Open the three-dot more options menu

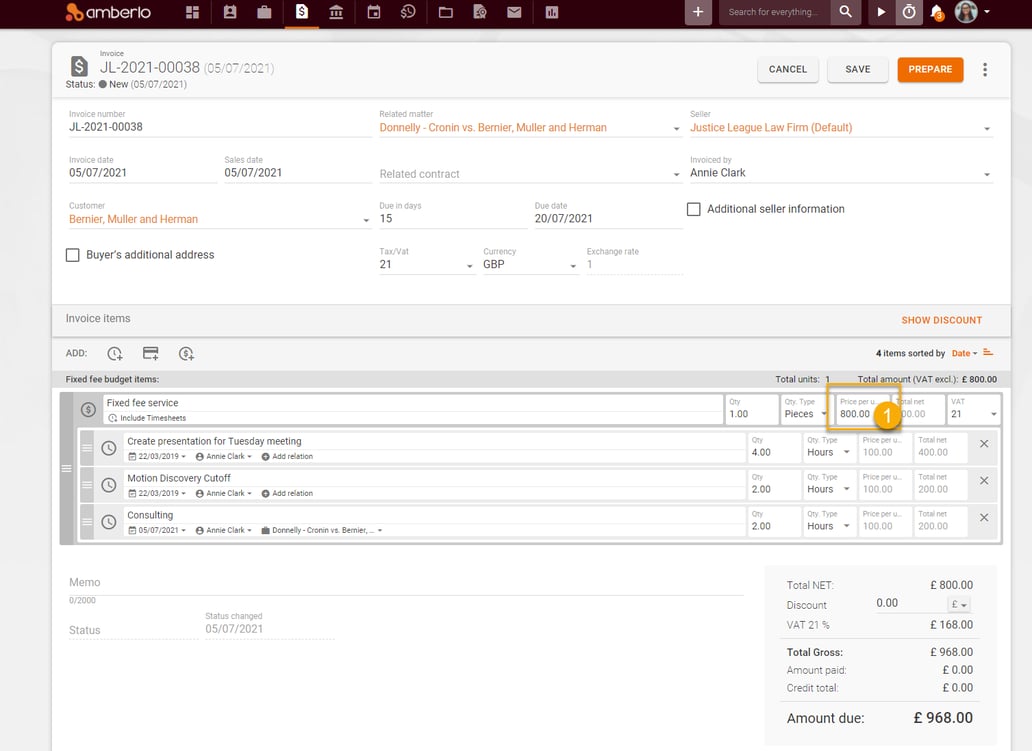(985, 70)
